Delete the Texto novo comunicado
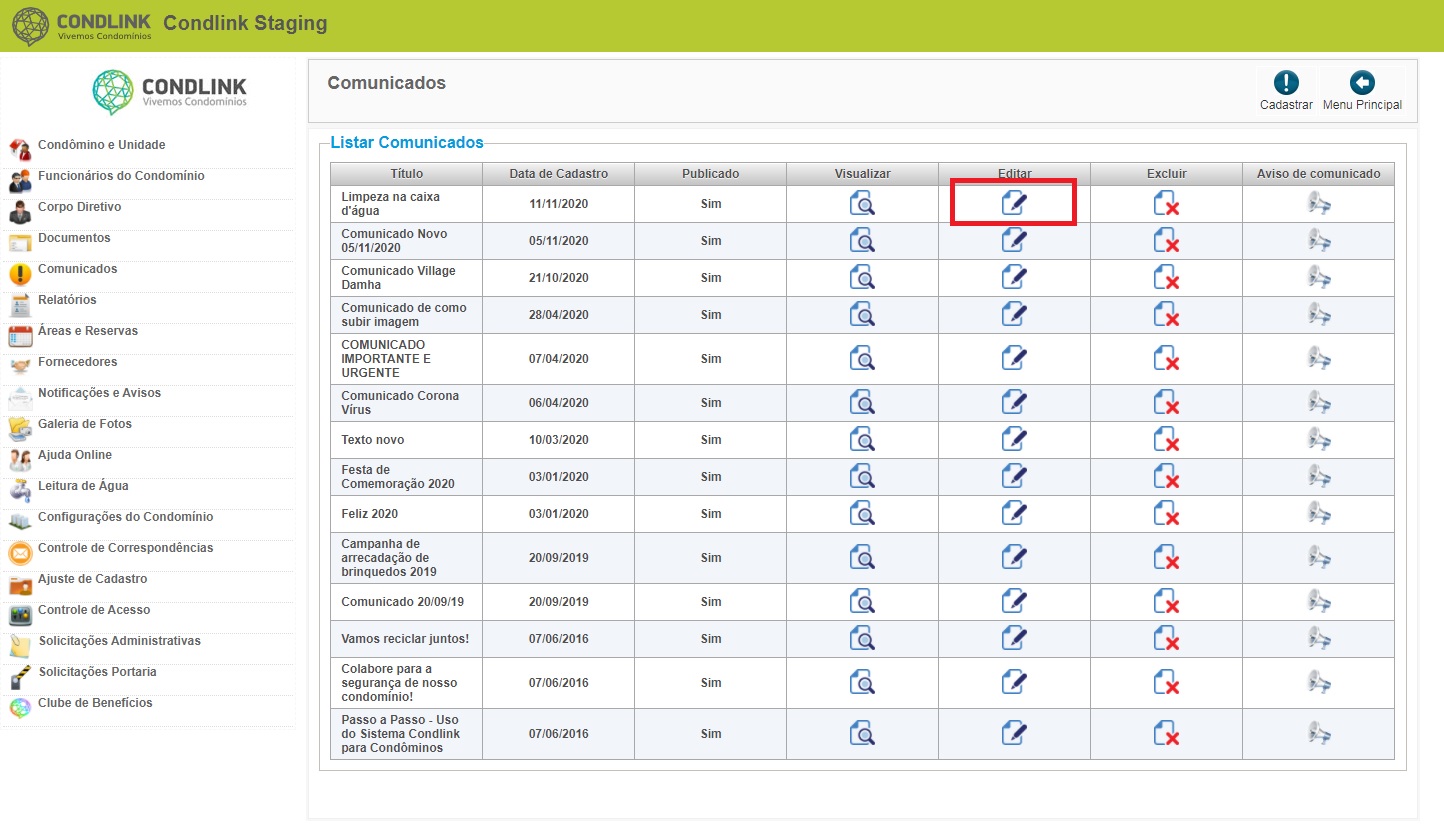The image size is (1444, 834). pos(1166,439)
